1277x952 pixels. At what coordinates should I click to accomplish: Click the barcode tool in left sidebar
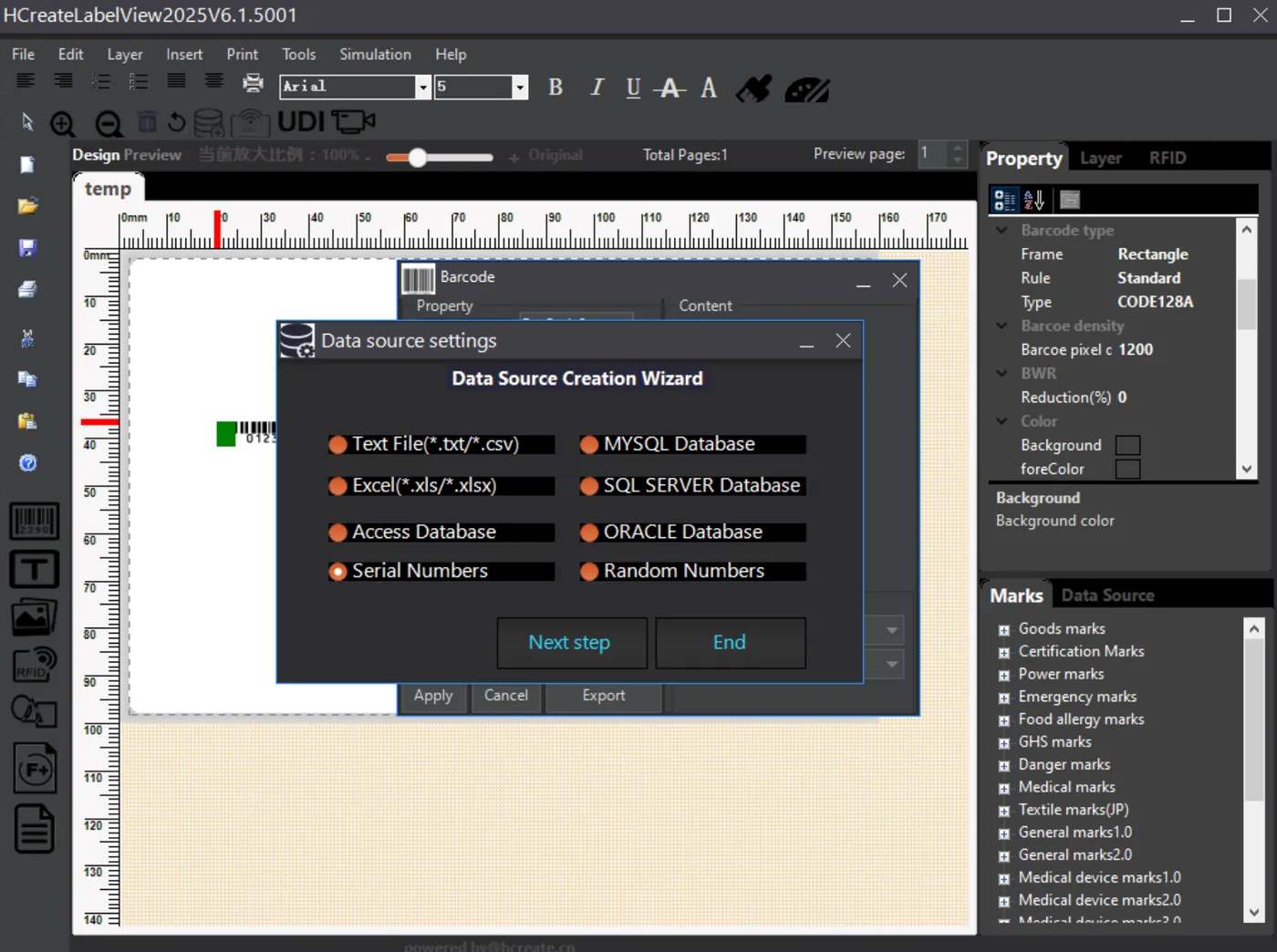[34, 521]
